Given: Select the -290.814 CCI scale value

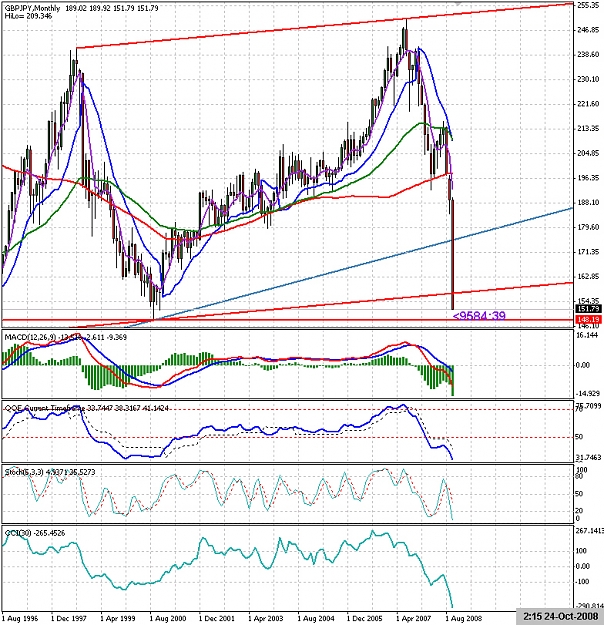Looking at the screenshot, I should click(x=589, y=605).
